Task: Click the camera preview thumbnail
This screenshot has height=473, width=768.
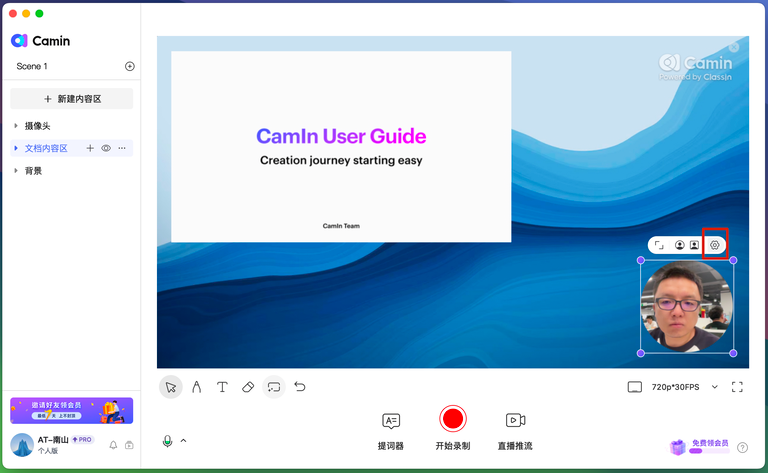Action: click(687, 307)
